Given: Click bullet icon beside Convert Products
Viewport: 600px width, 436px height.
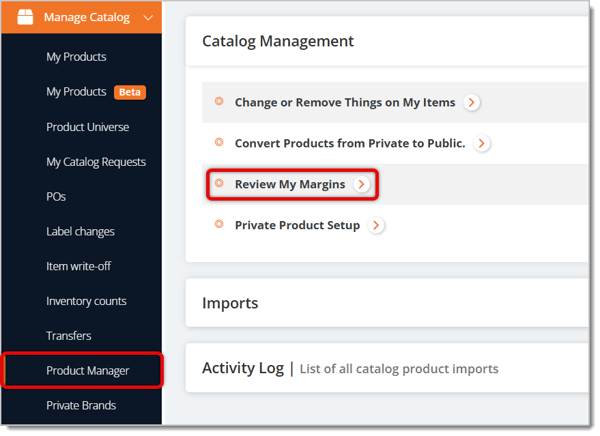Looking at the screenshot, I should point(219,142).
